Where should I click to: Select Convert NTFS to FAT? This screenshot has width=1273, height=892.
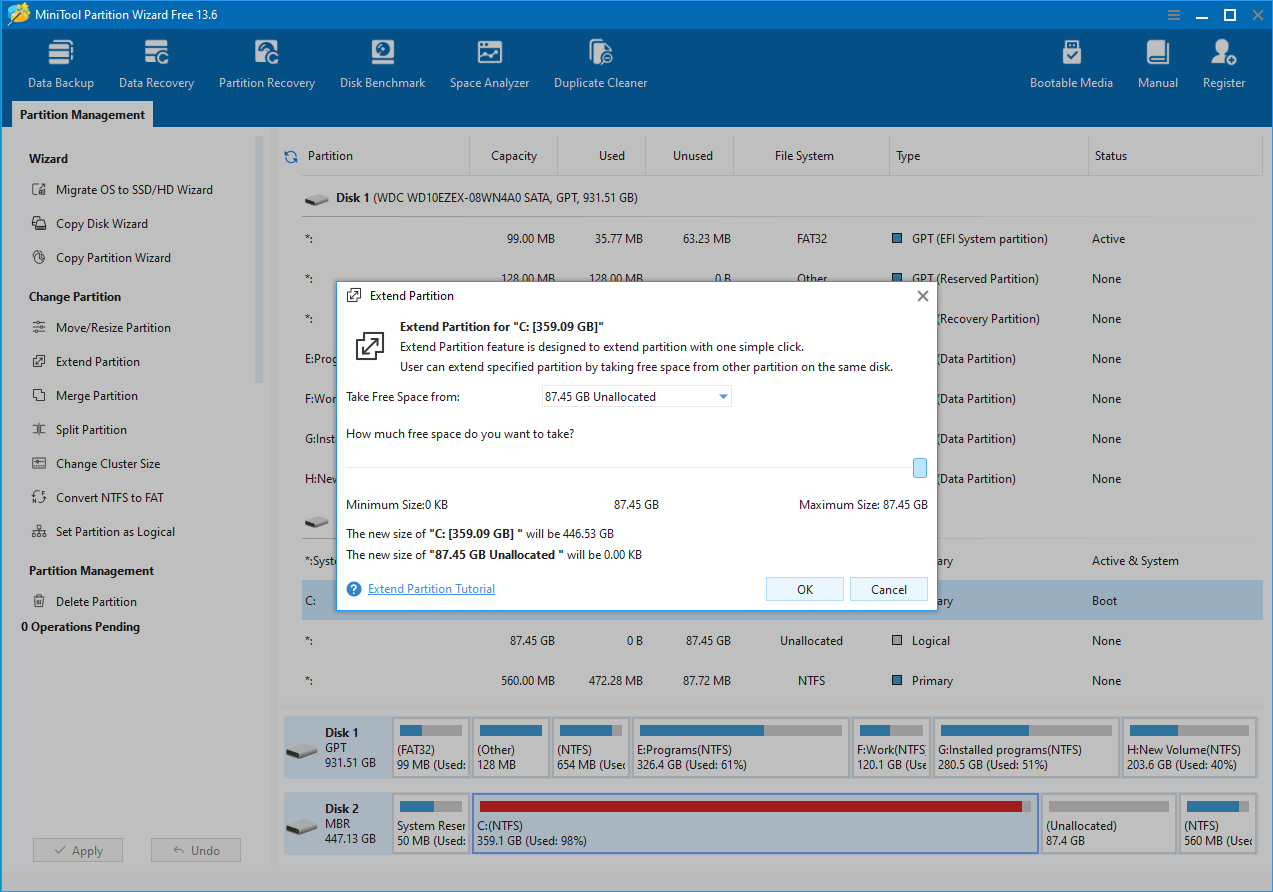point(98,498)
